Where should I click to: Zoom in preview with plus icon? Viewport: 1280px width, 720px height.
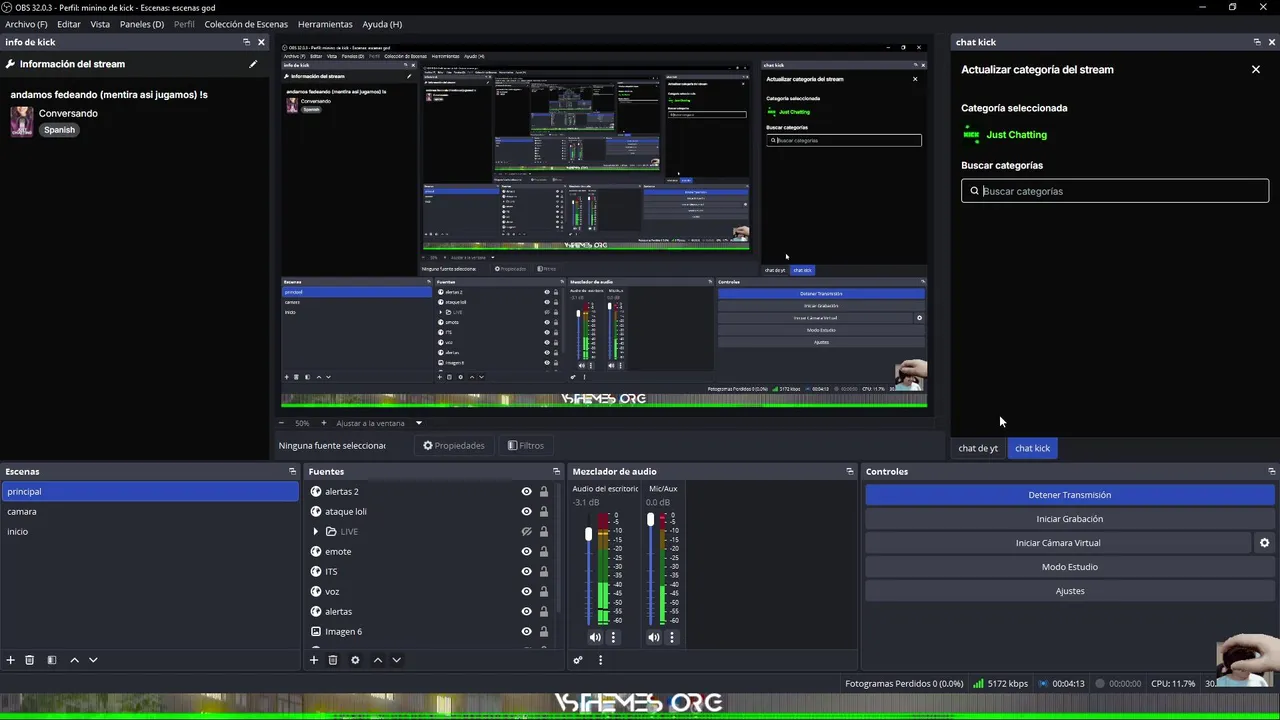[323, 423]
